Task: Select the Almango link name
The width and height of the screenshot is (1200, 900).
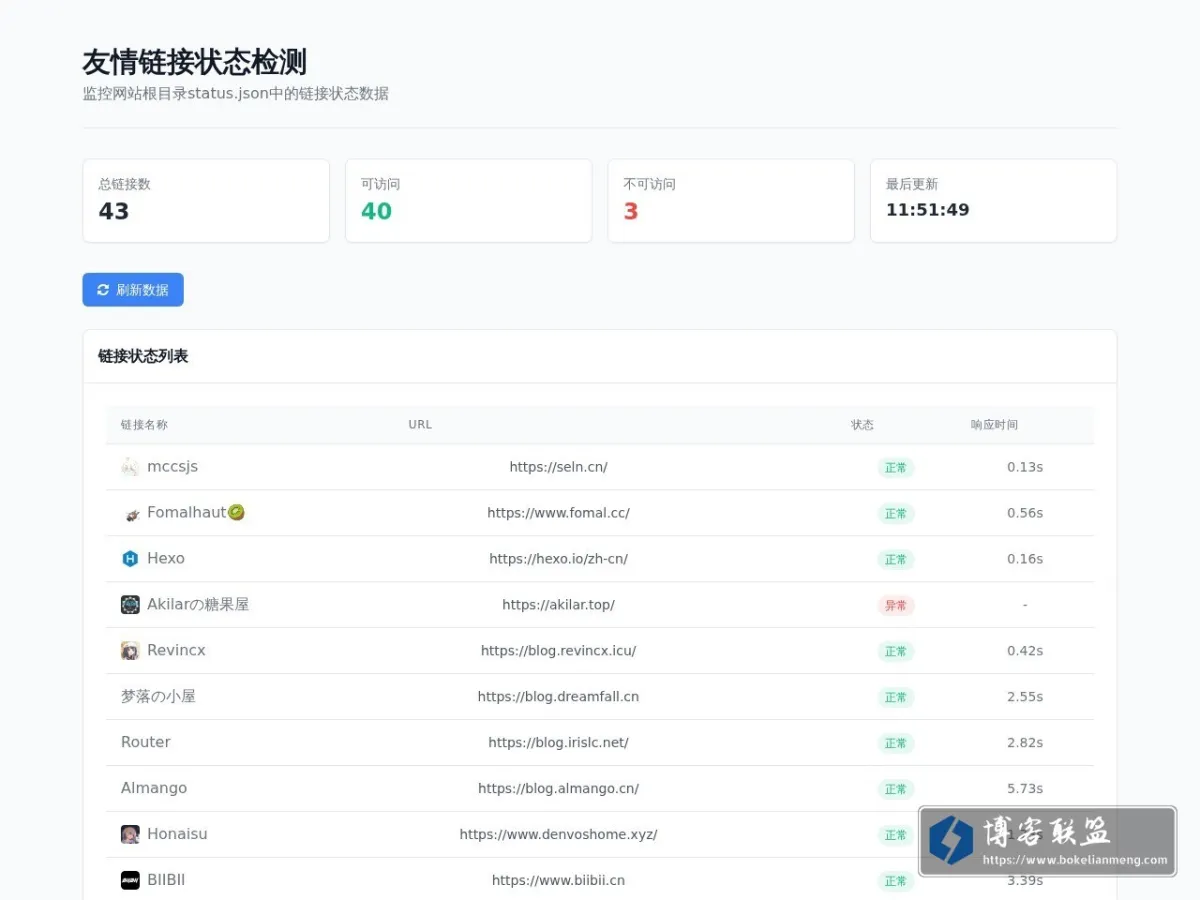Action: pos(154,789)
